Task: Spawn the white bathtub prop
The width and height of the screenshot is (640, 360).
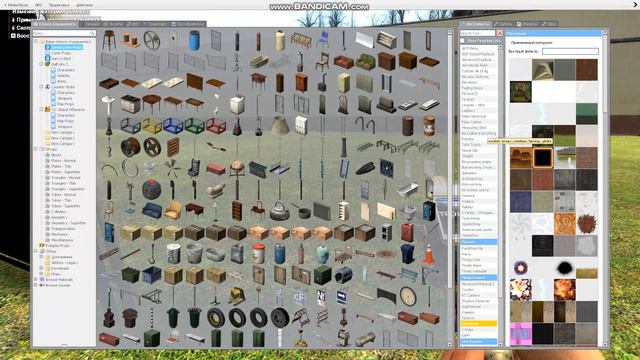Action: 408,190
